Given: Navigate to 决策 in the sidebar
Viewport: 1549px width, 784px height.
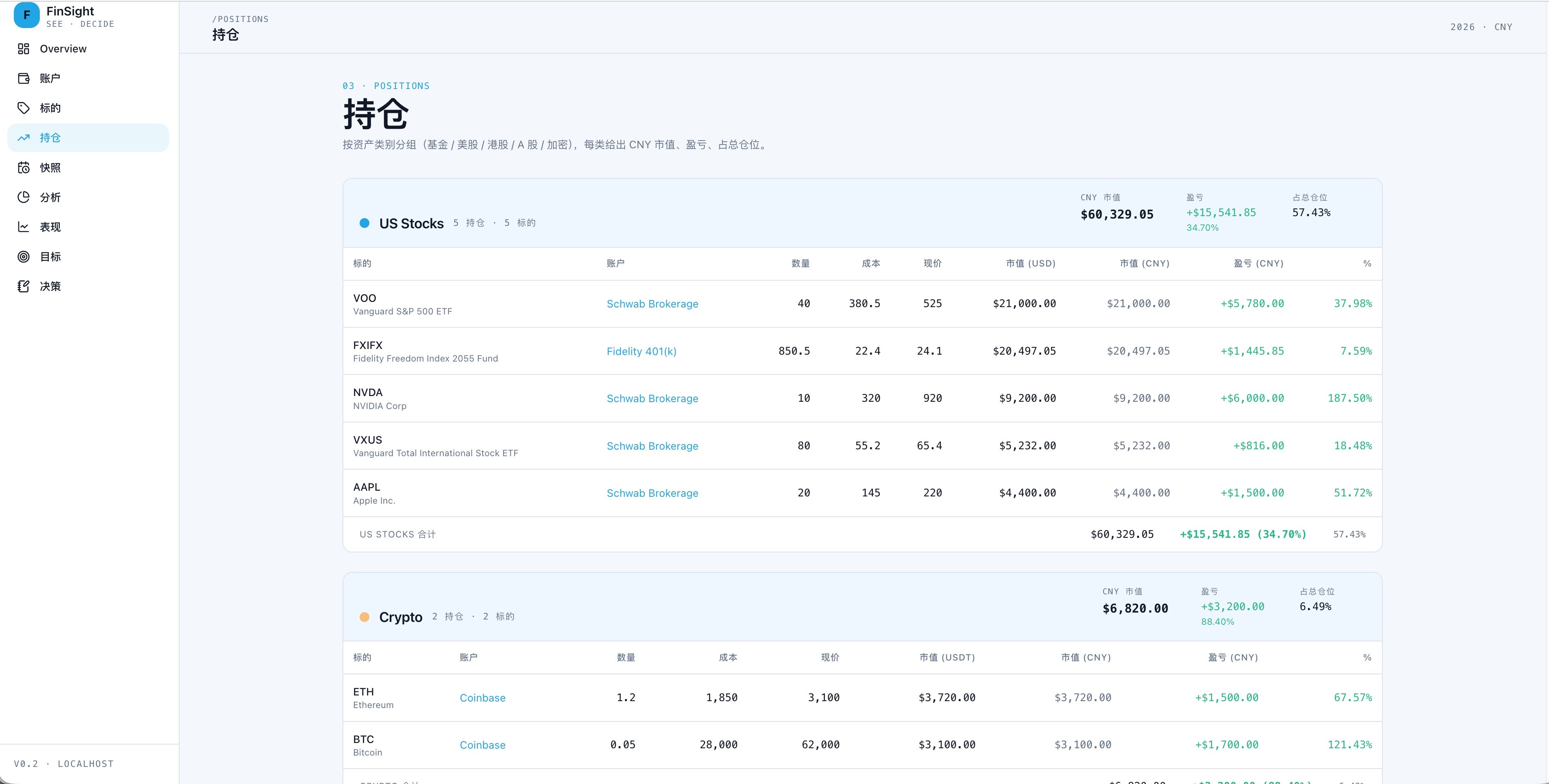Looking at the screenshot, I should [x=89, y=286].
